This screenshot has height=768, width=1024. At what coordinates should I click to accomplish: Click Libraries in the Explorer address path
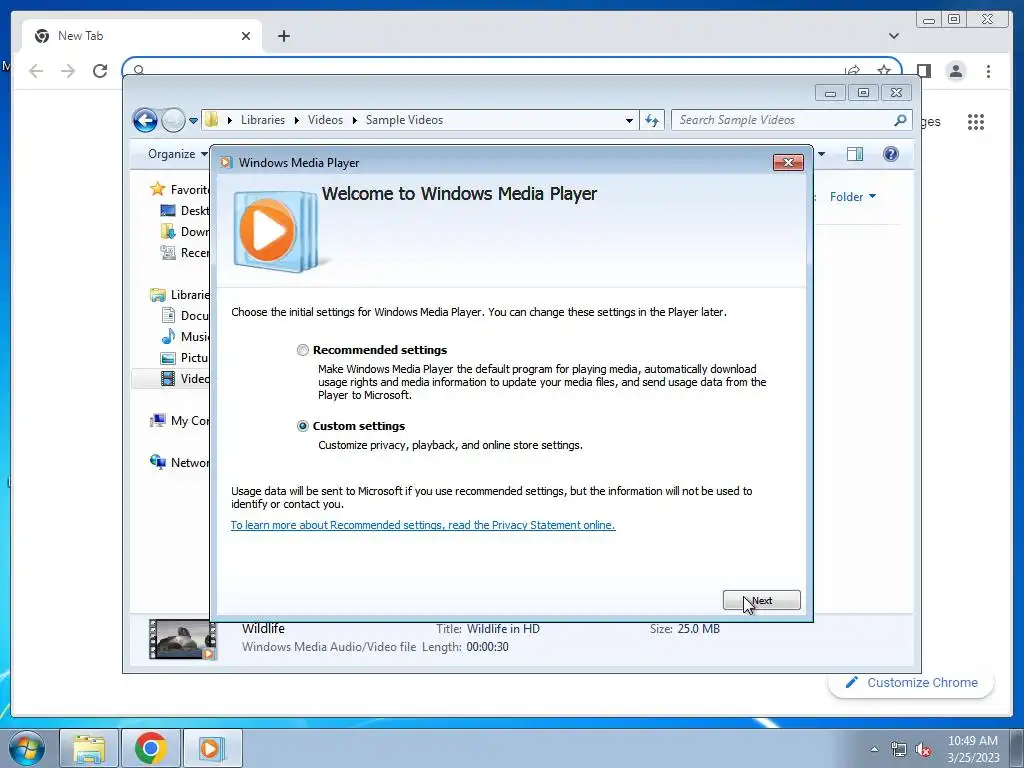tap(263, 120)
